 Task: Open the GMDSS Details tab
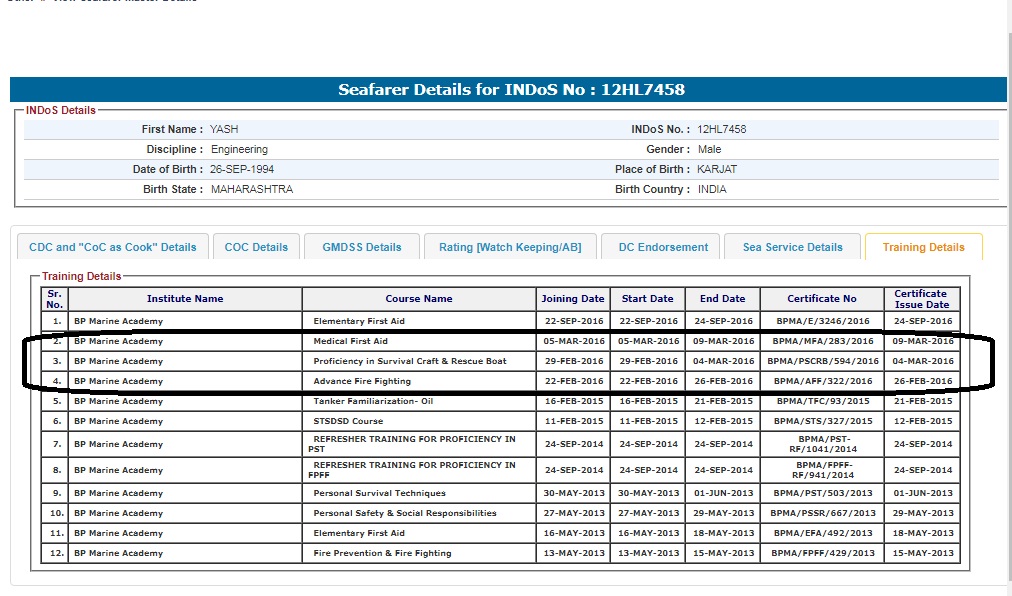pyautogui.click(x=361, y=247)
